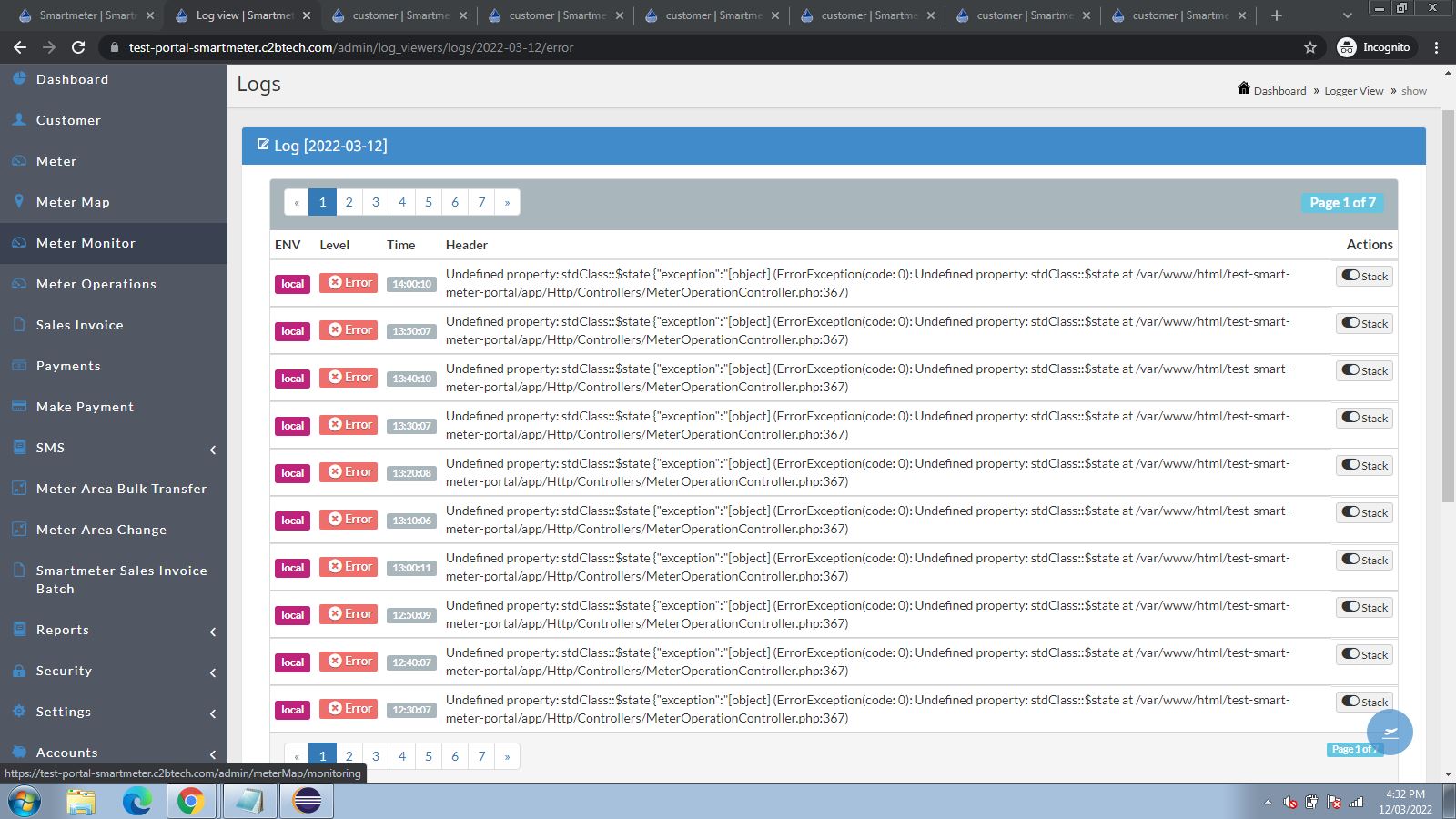Screen dimensions: 1456x819
Task: Toggle Stack for the 13:40:10 error
Action: (x=1364, y=370)
